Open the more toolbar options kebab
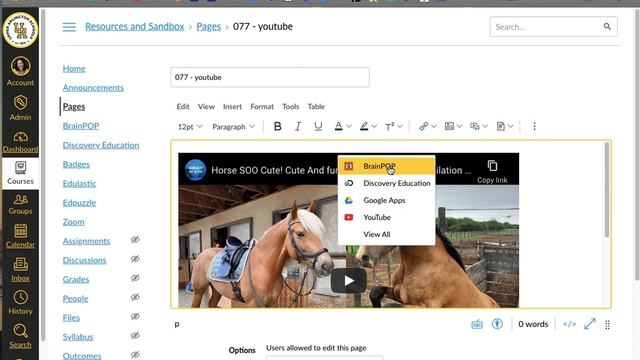Screen dimensions: 640x360 pyautogui.click(x=534, y=127)
